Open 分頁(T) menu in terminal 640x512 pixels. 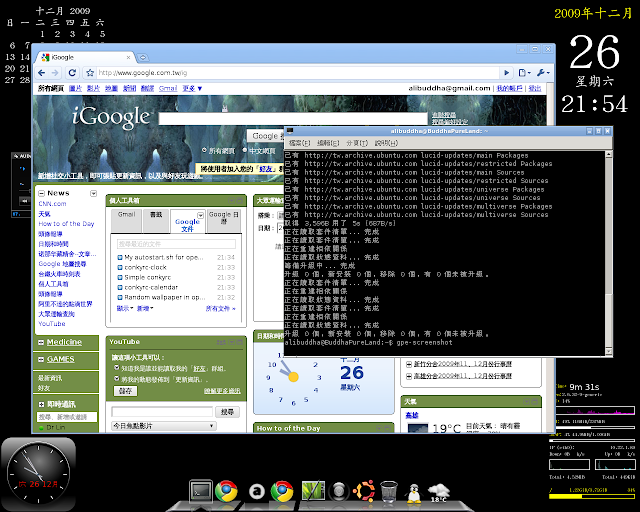click(x=357, y=143)
